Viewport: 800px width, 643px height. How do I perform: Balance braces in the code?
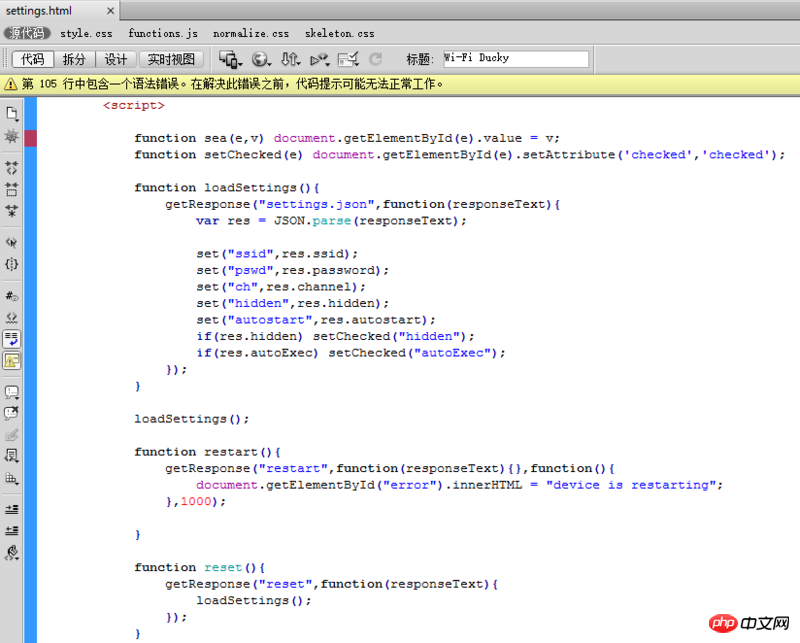pyautogui.click(x=11, y=264)
